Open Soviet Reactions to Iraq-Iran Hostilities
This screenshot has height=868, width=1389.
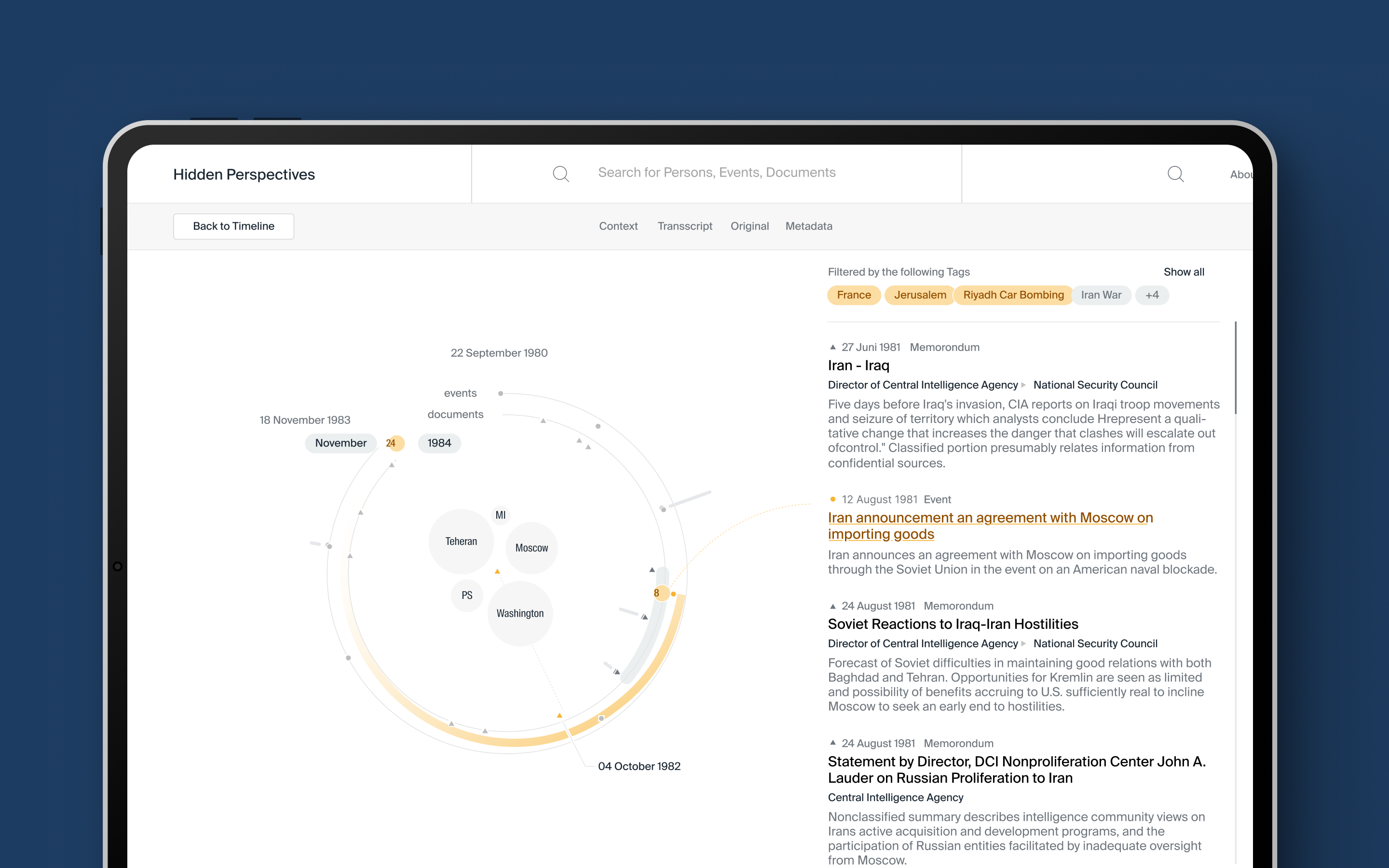pyautogui.click(x=953, y=624)
